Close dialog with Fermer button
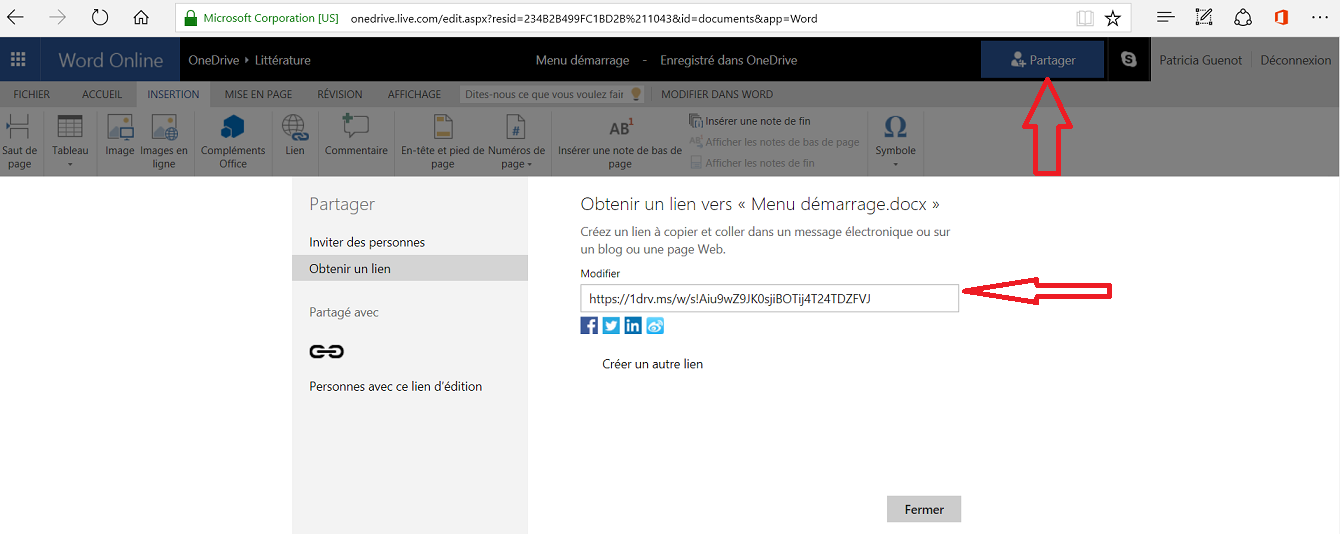The image size is (1340, 534). coord(924,509)
